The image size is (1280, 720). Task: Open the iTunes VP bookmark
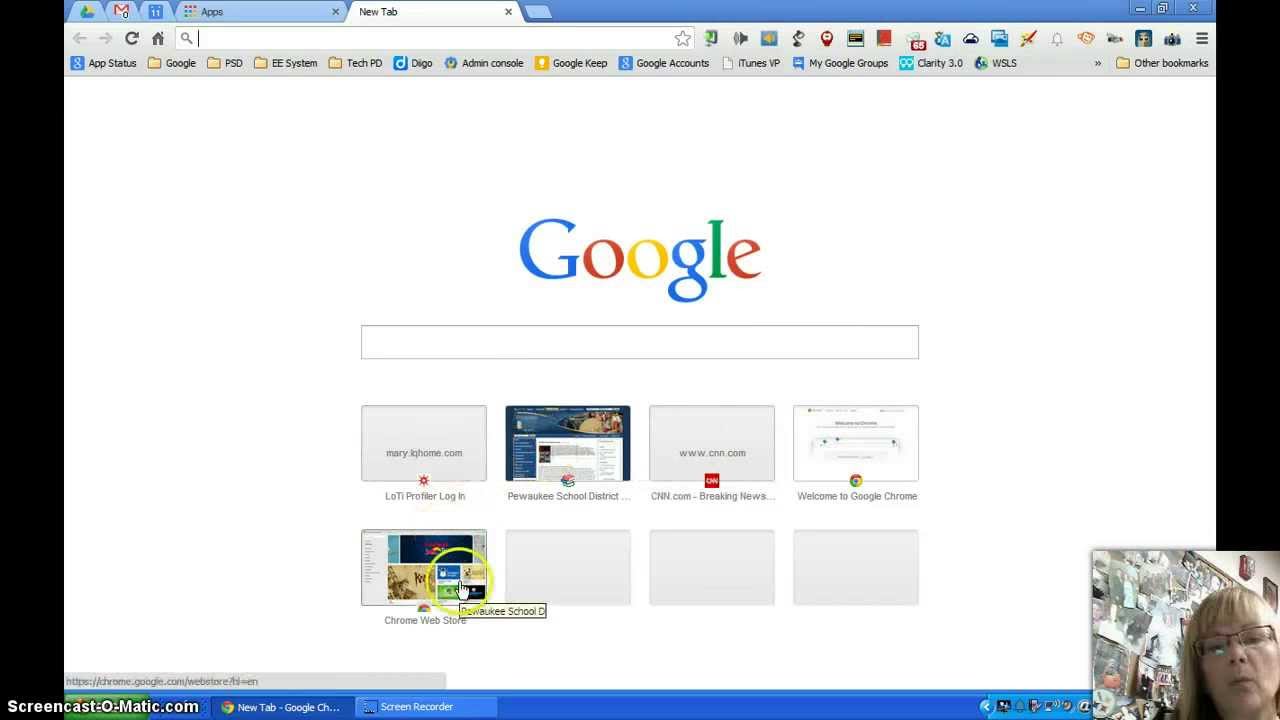pyautogui.click(x=750, y=63)
